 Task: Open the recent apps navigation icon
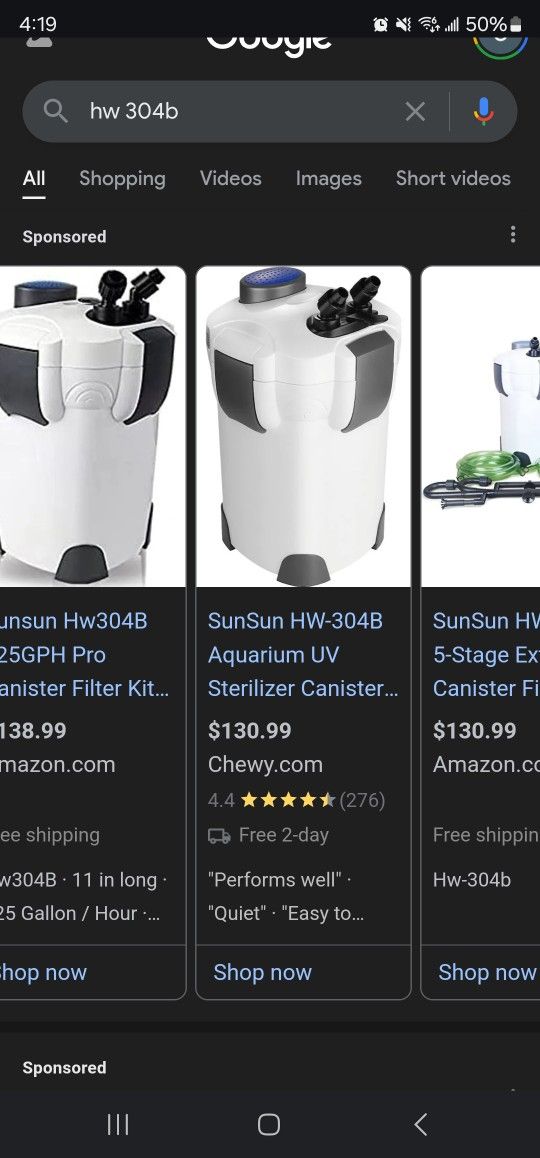pos(117,1124)
